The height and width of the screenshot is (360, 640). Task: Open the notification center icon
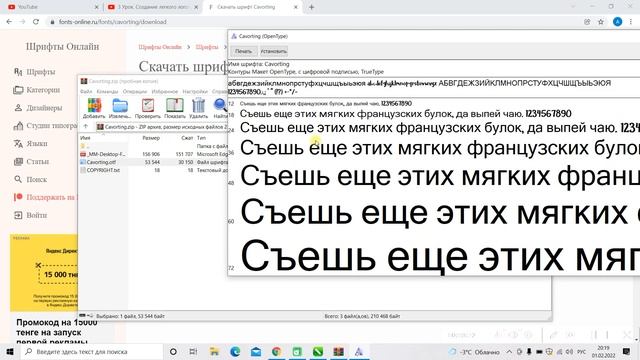[x=627, y=351]
